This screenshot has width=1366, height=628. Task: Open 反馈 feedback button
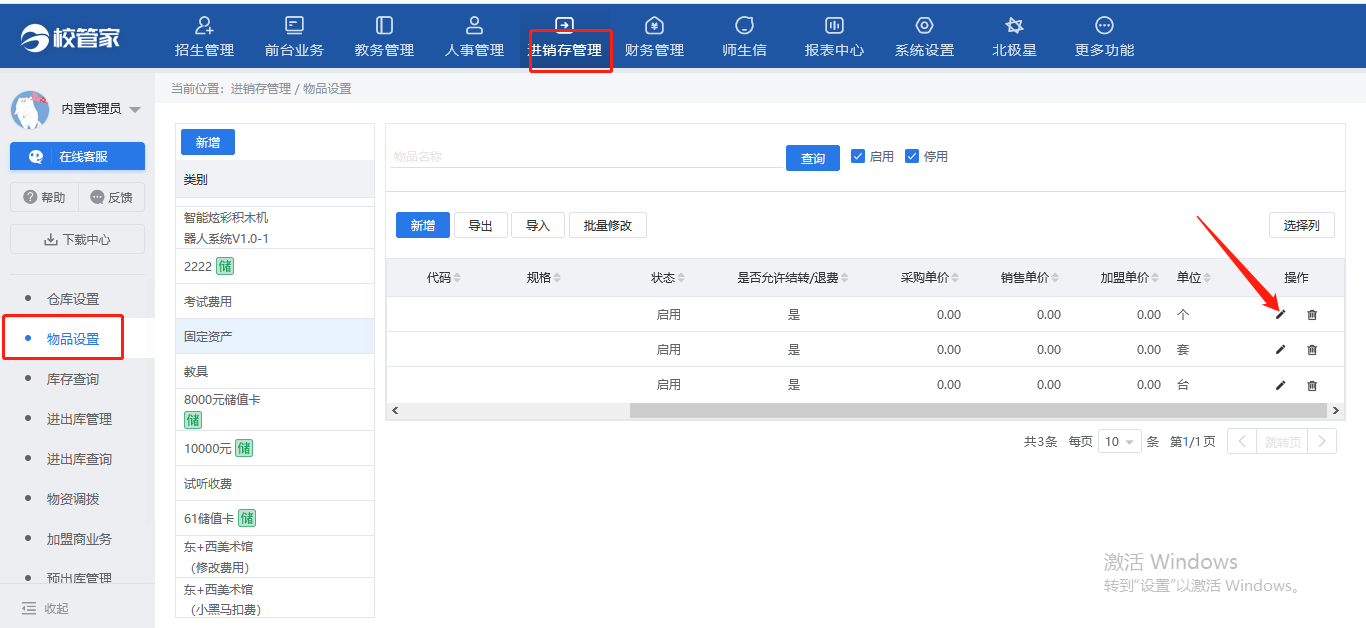point(111,197)
